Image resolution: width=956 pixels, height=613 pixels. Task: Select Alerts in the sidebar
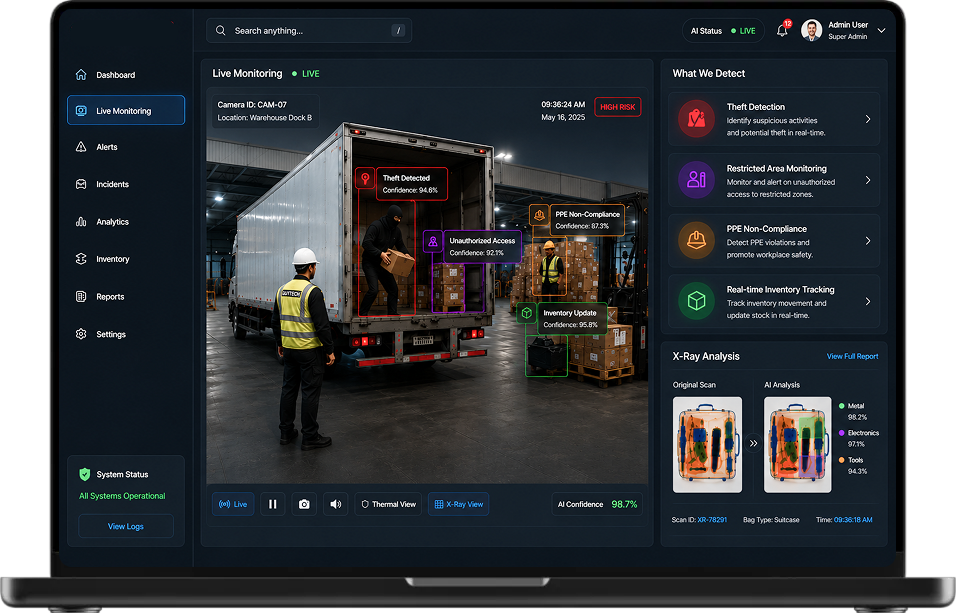(x=126, y=146)
